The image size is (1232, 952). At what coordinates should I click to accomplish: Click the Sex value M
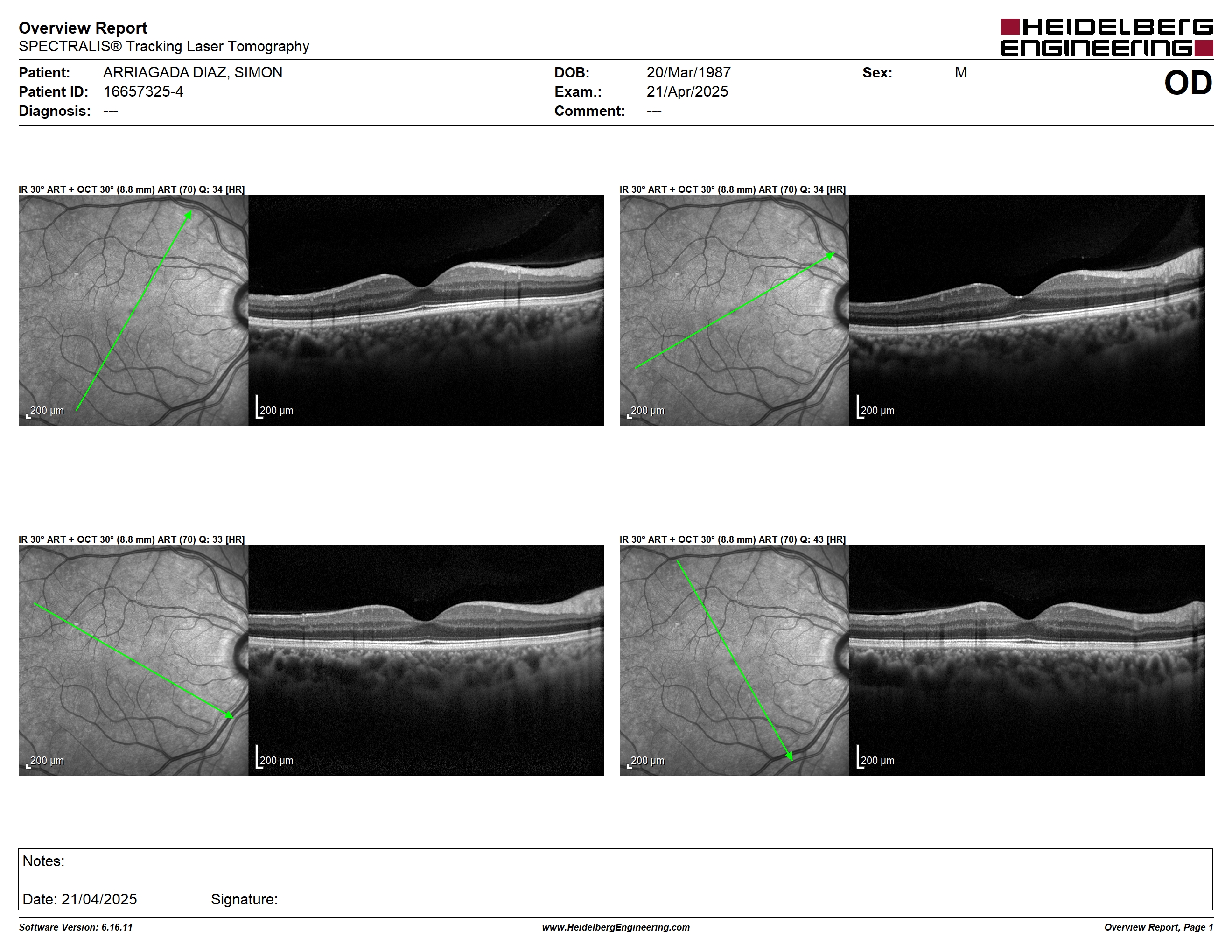coord(961,72)
